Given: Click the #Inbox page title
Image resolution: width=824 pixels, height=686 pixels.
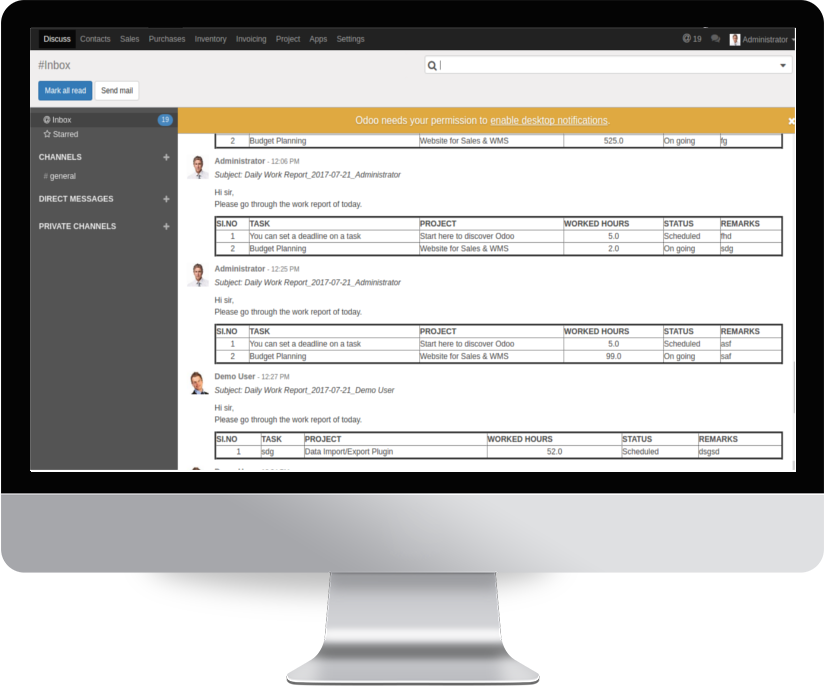Looking at the screenshot, I should click(x=54, y=65).
